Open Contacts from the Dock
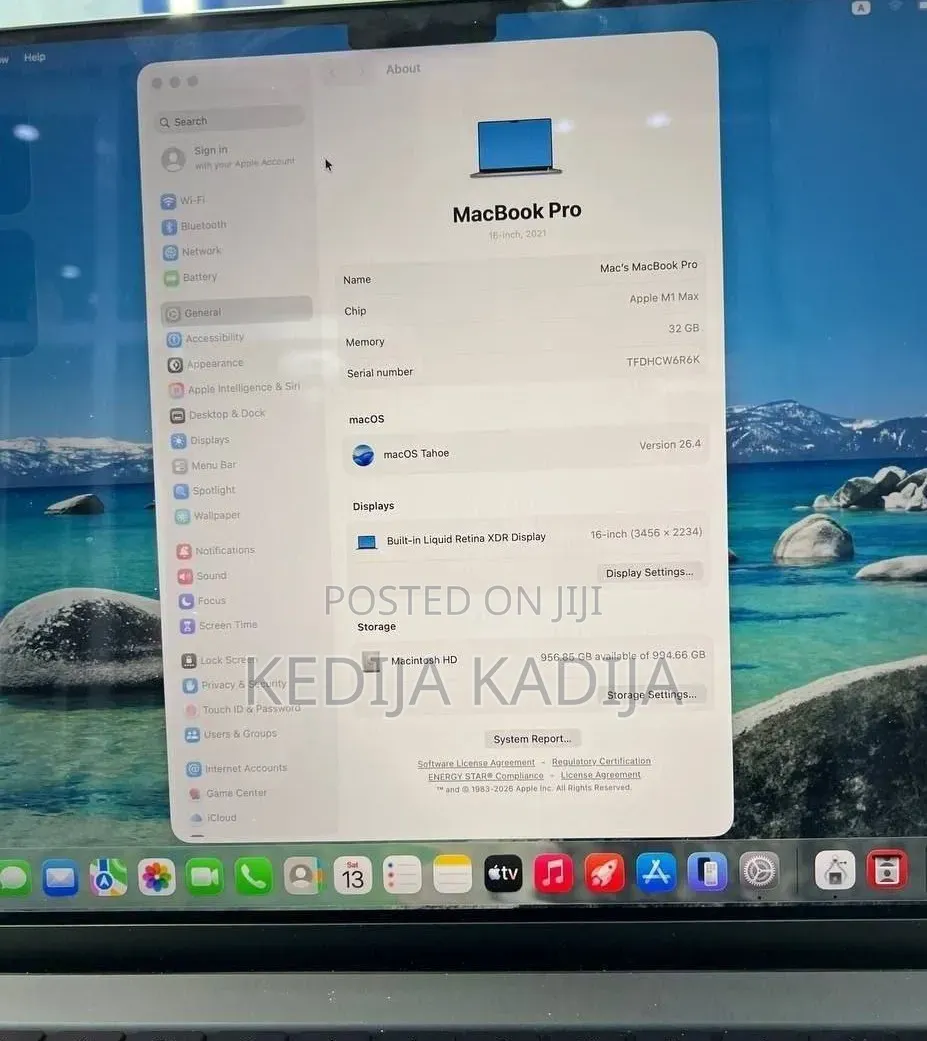 (x=303, y=876)
